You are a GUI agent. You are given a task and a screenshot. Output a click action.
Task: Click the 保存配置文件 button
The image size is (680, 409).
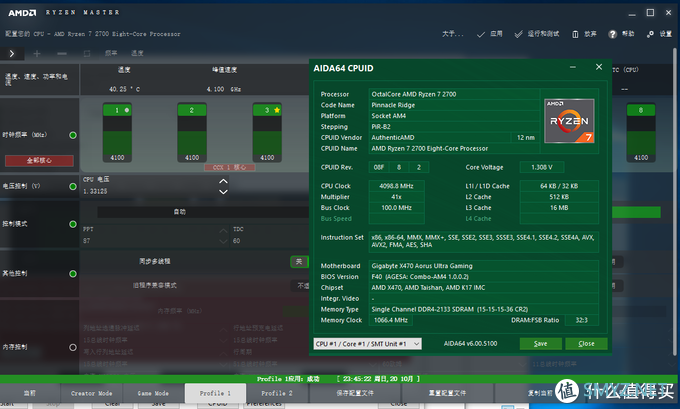tap(355, 393)
